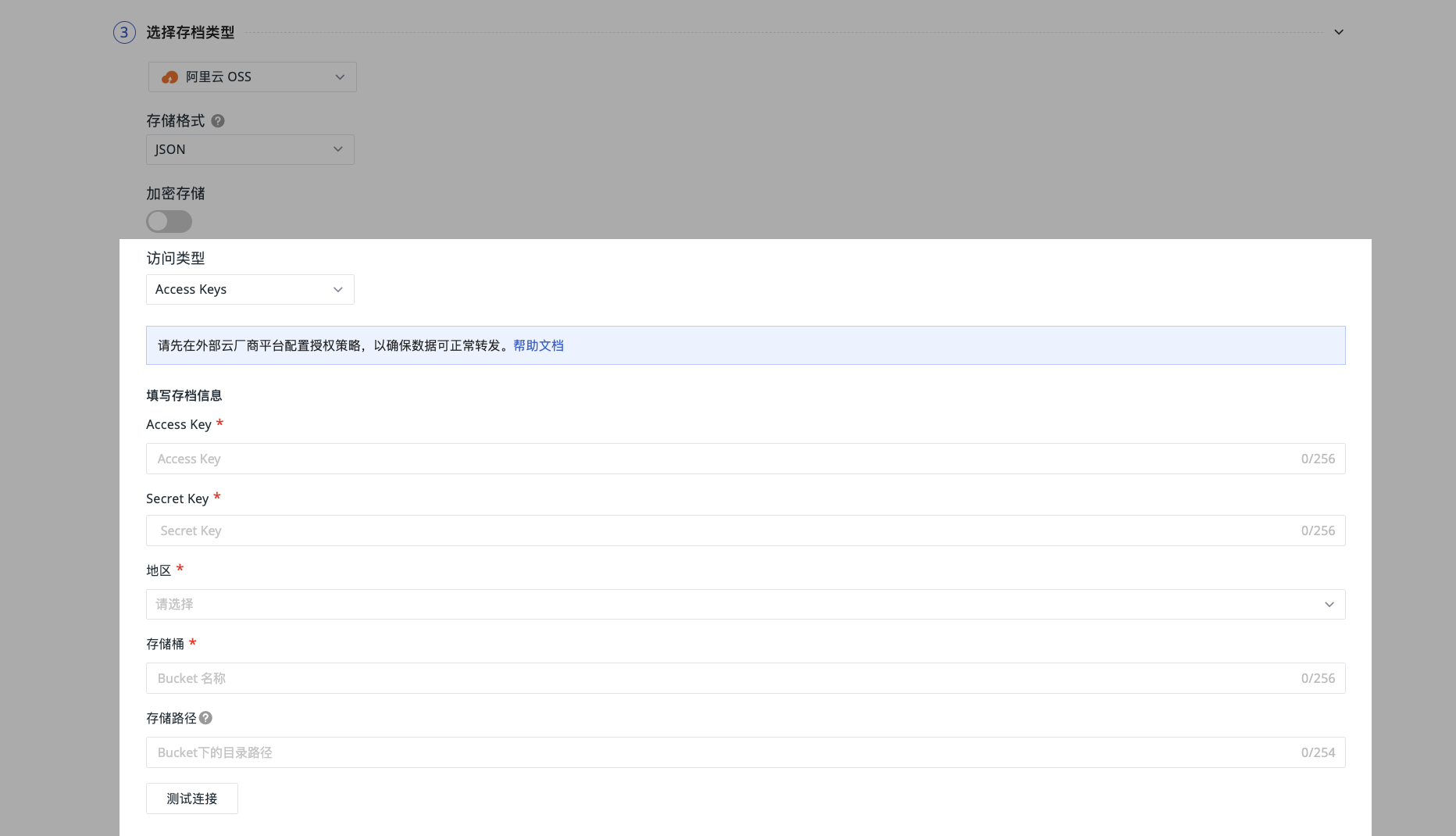Click the 阿里云 OSS cloud icon
Viewport: 1456px width, 836px height.
[170, 77]
